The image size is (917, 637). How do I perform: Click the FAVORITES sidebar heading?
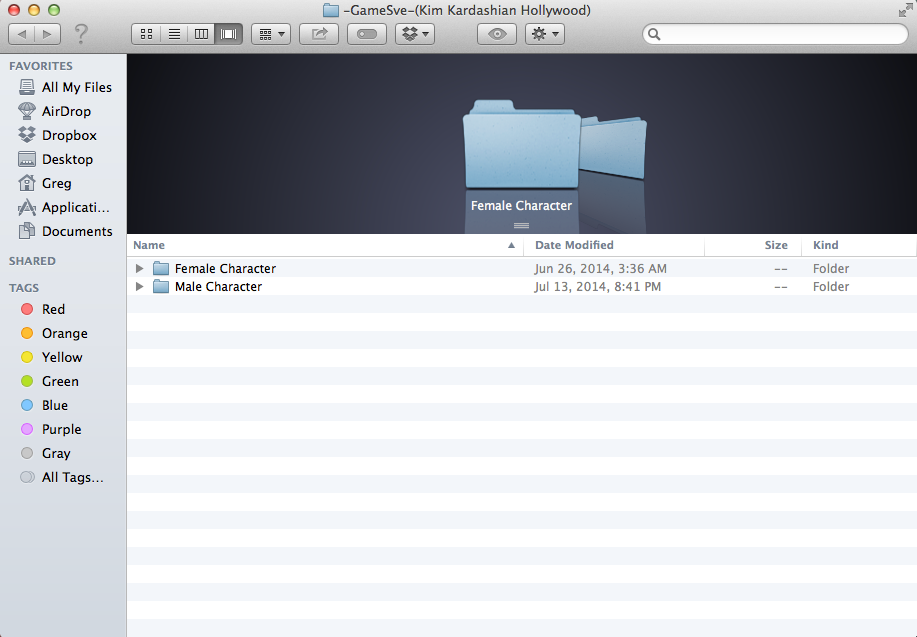point(41,66)
